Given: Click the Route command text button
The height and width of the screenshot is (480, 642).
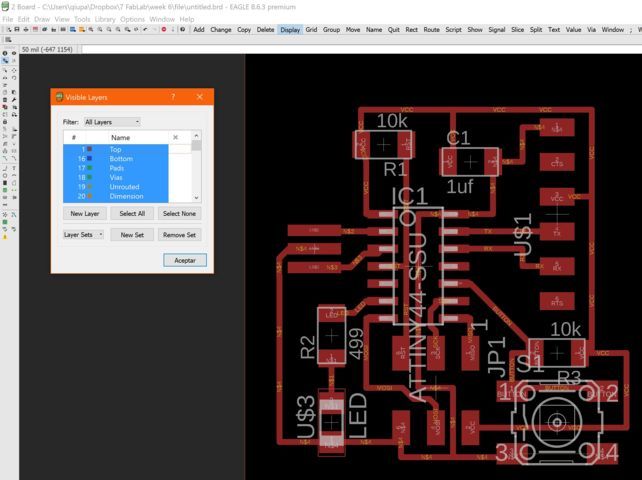Looking at the screenshot, I should pos(431,29).
